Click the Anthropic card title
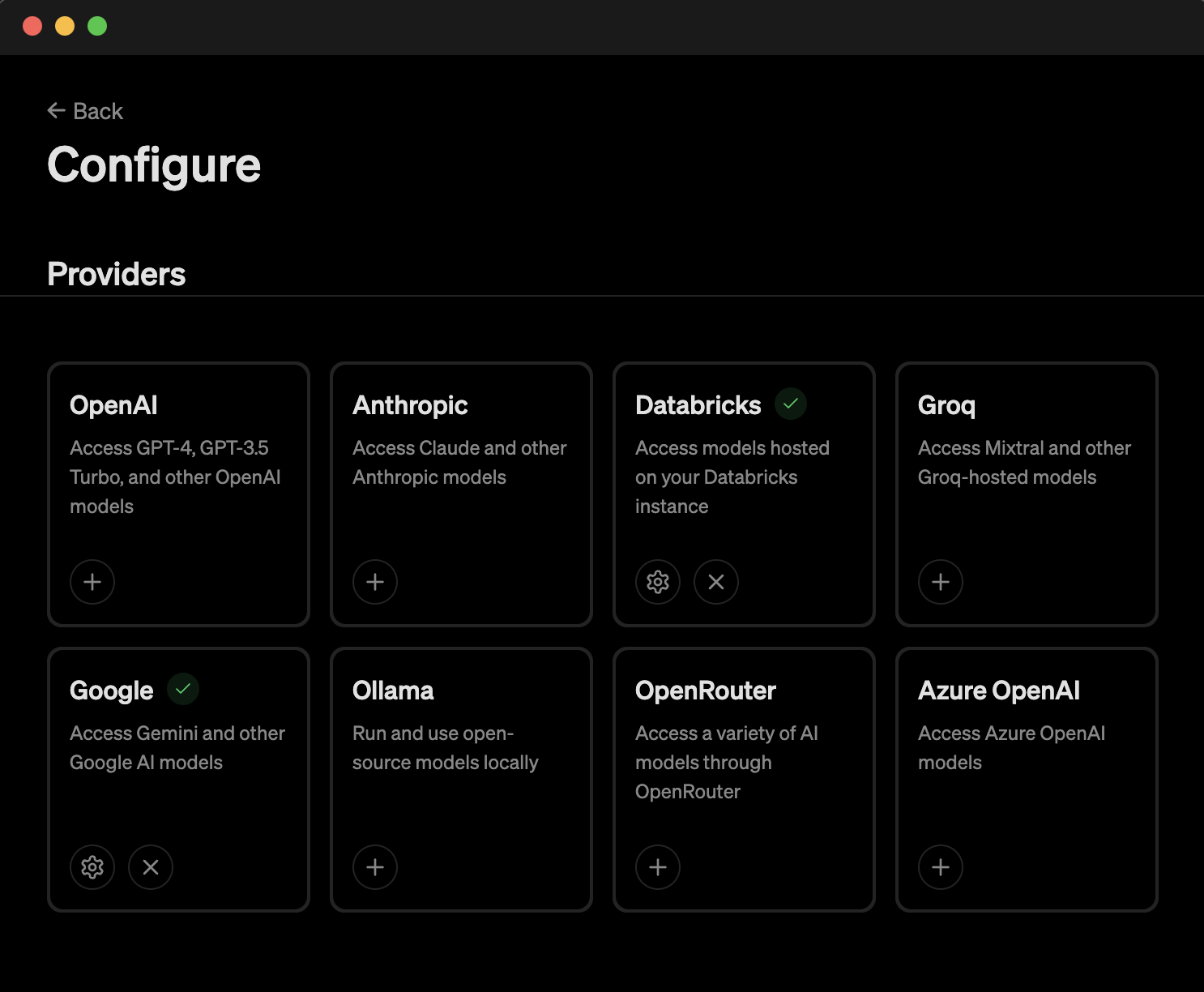This screenshot has width=1204, height=992. click(x=410, y=405)
